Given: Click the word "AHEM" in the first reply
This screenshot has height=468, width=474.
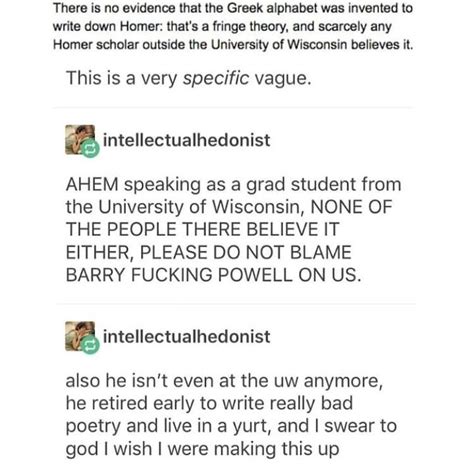Looking at the screenshot, I should (92, 184).
